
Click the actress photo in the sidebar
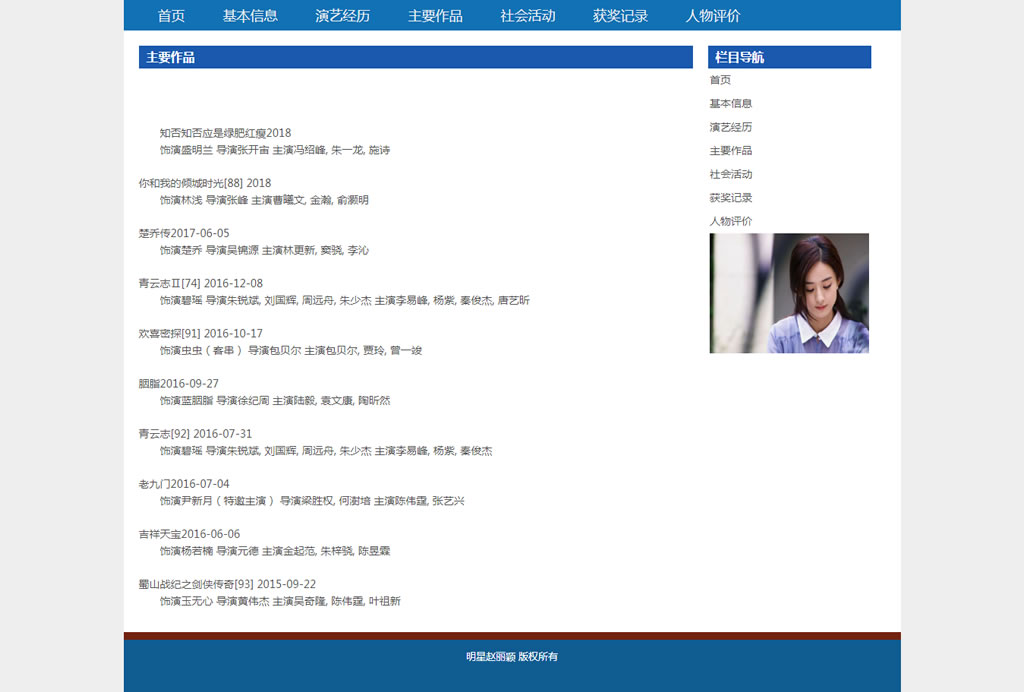tap(789, 293)
